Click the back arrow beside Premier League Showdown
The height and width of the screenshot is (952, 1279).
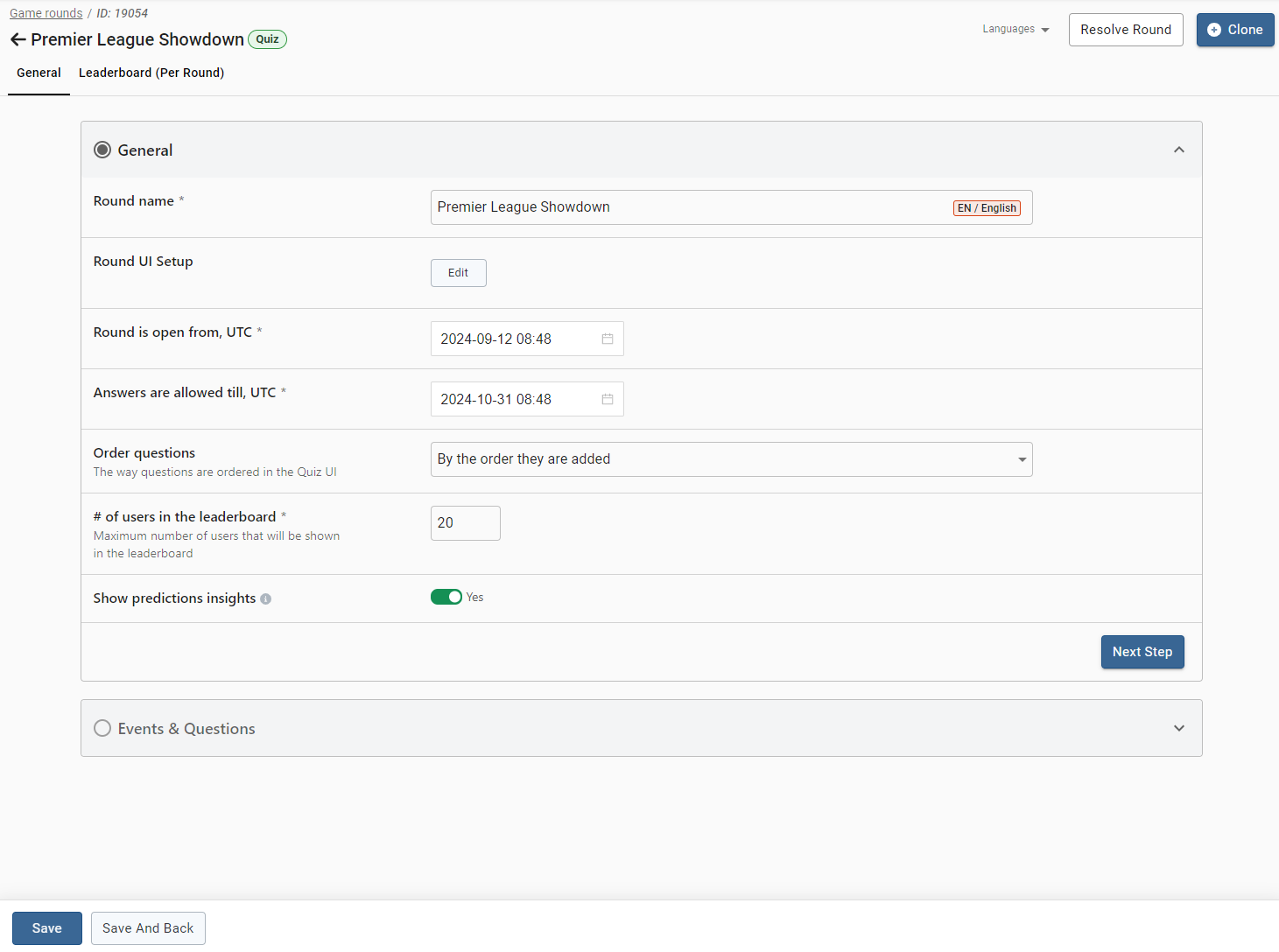pos(18,39)
